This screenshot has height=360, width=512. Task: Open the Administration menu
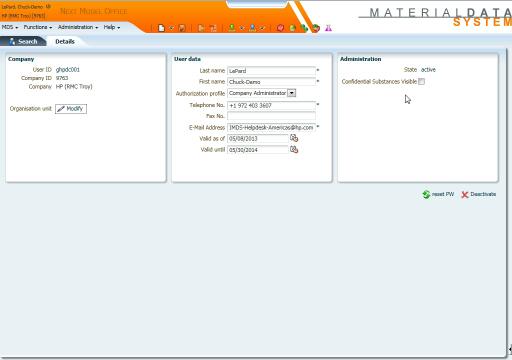click(x=78, y=27)
